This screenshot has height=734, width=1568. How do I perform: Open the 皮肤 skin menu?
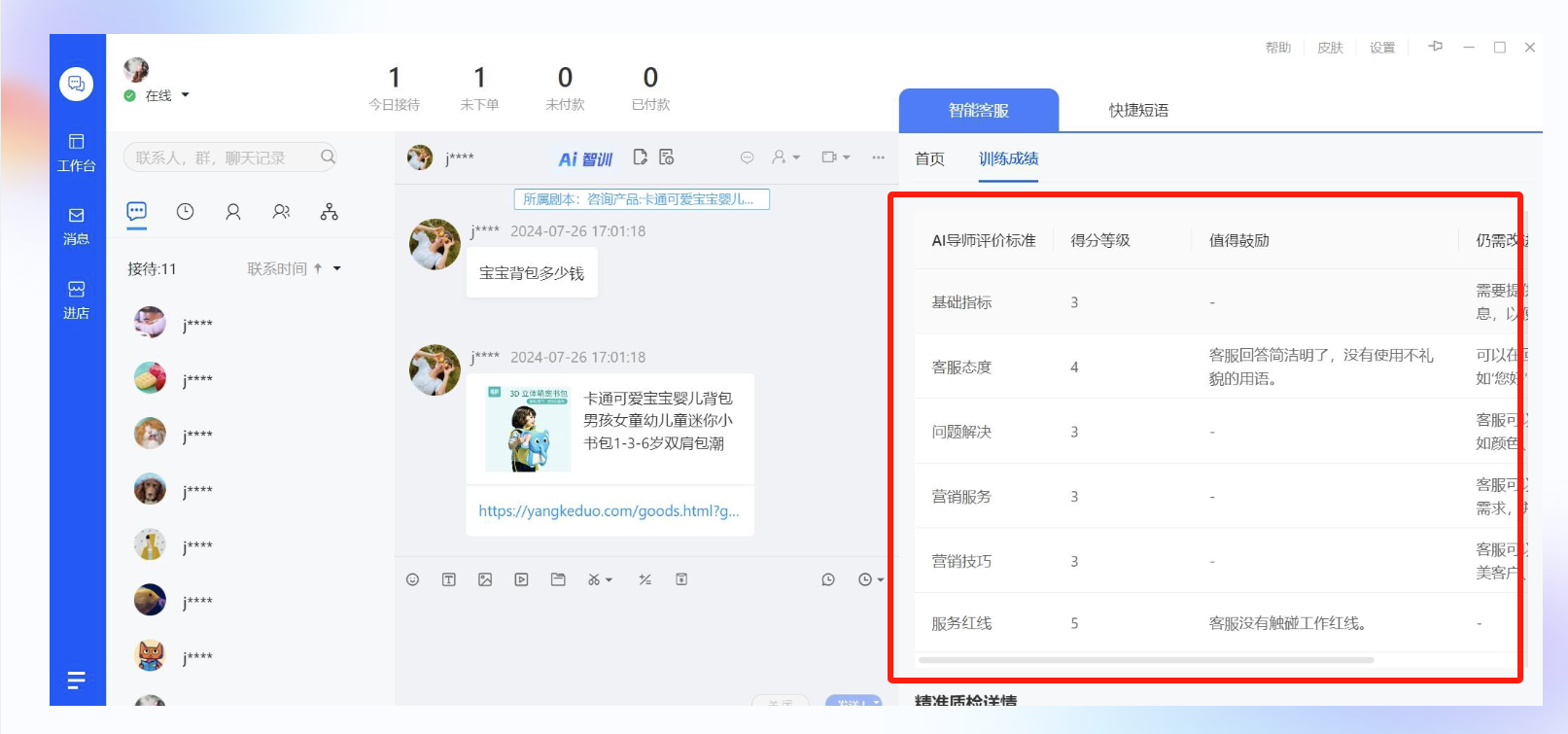[x=1330, y=48]
